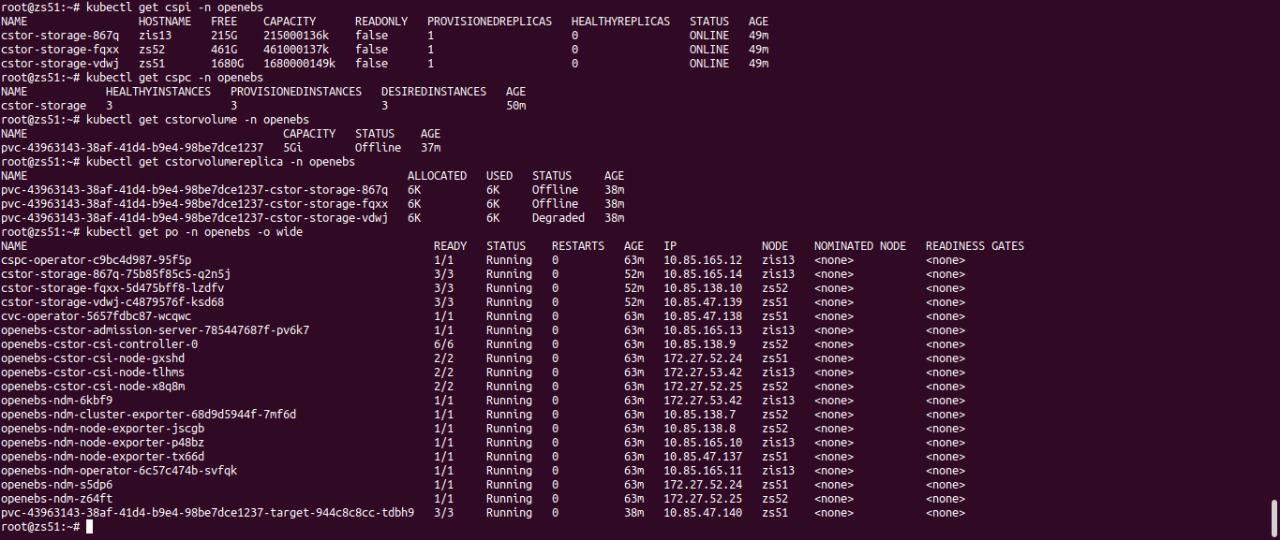
Task: Click pod openebs-ndm-operator-6c57c474b-svfqk
Action: click(119, 469)
